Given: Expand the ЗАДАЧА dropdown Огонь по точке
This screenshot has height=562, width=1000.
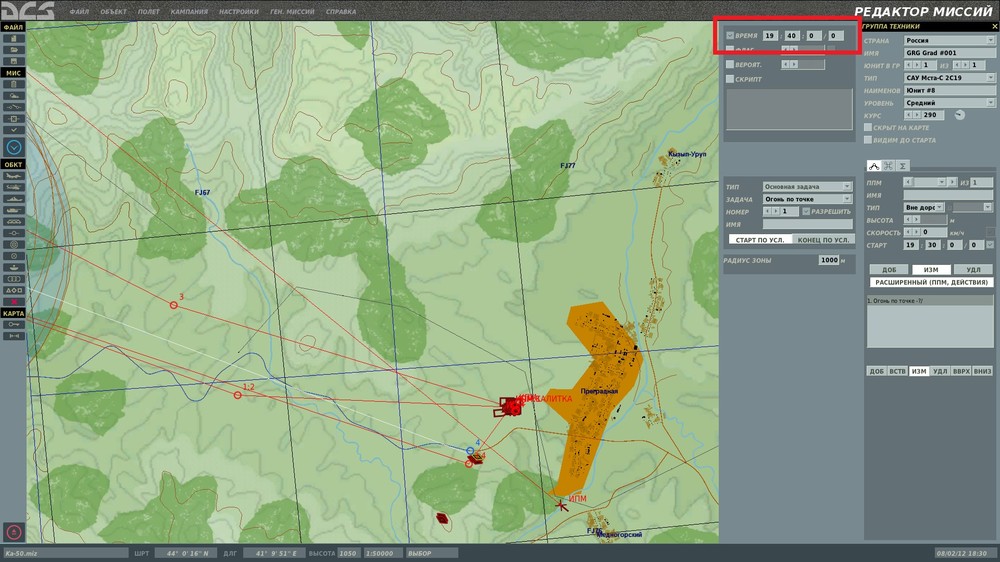Looking at the screenshot, I should (x=806, y=199).
